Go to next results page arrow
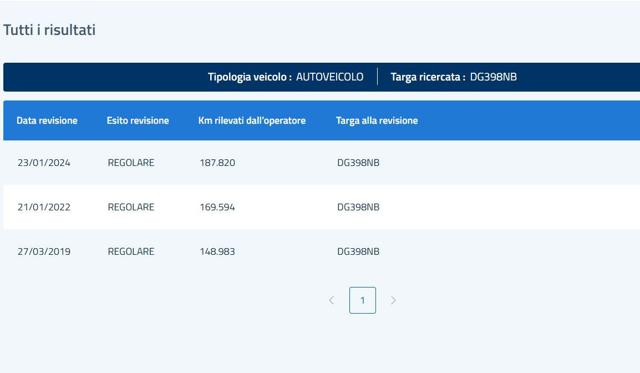Image resolution: width=640 pixels, height=373 pixels. (393, 300)
